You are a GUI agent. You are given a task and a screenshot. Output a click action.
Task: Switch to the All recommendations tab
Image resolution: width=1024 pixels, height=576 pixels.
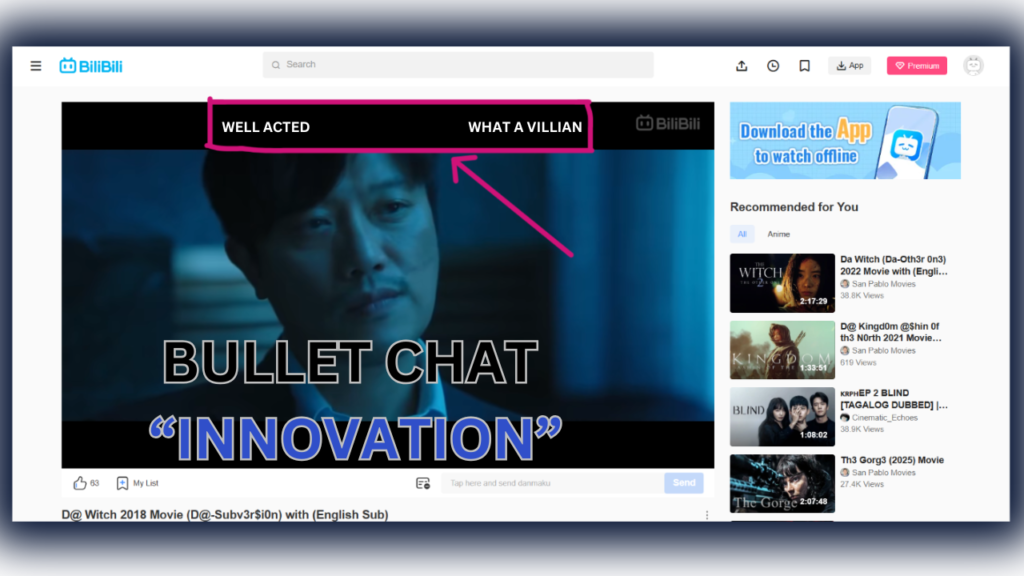point(741,233)
